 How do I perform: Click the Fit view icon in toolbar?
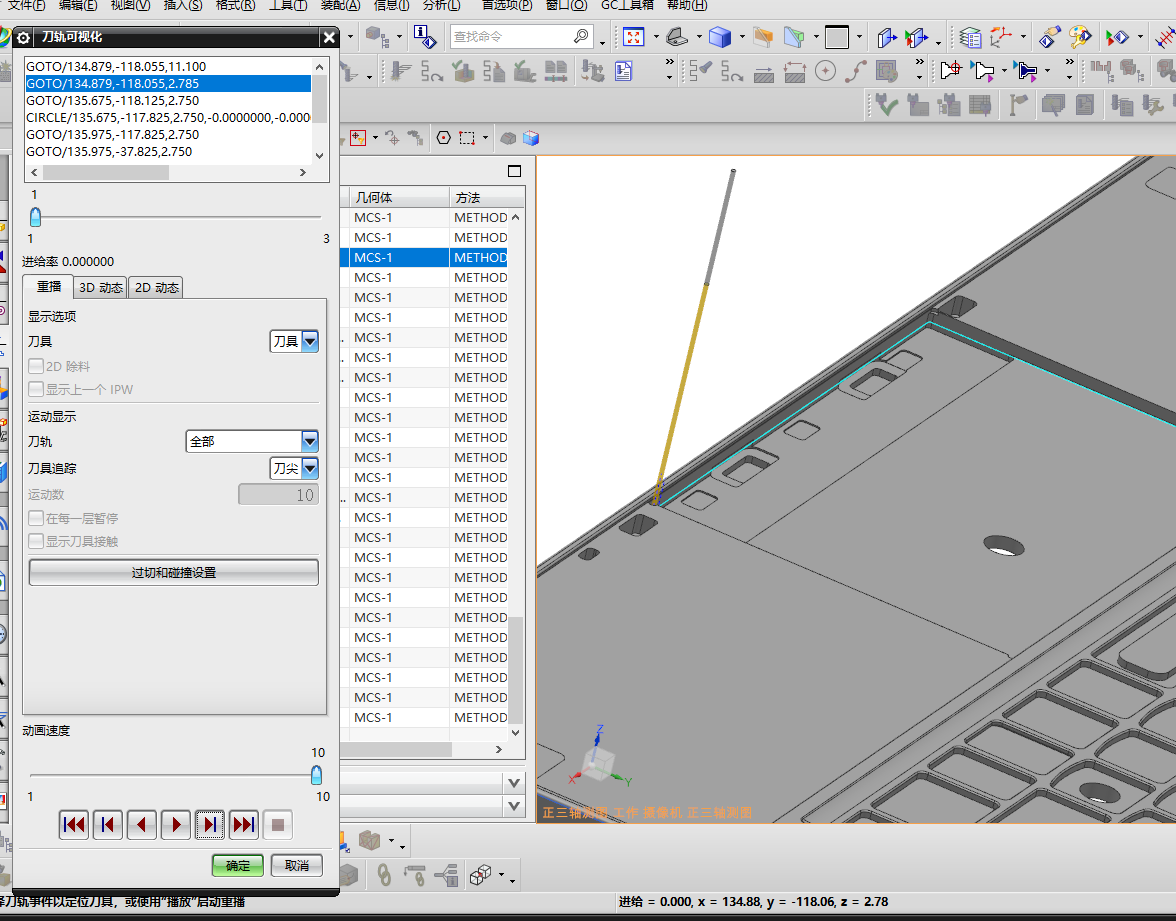[633, 37]
